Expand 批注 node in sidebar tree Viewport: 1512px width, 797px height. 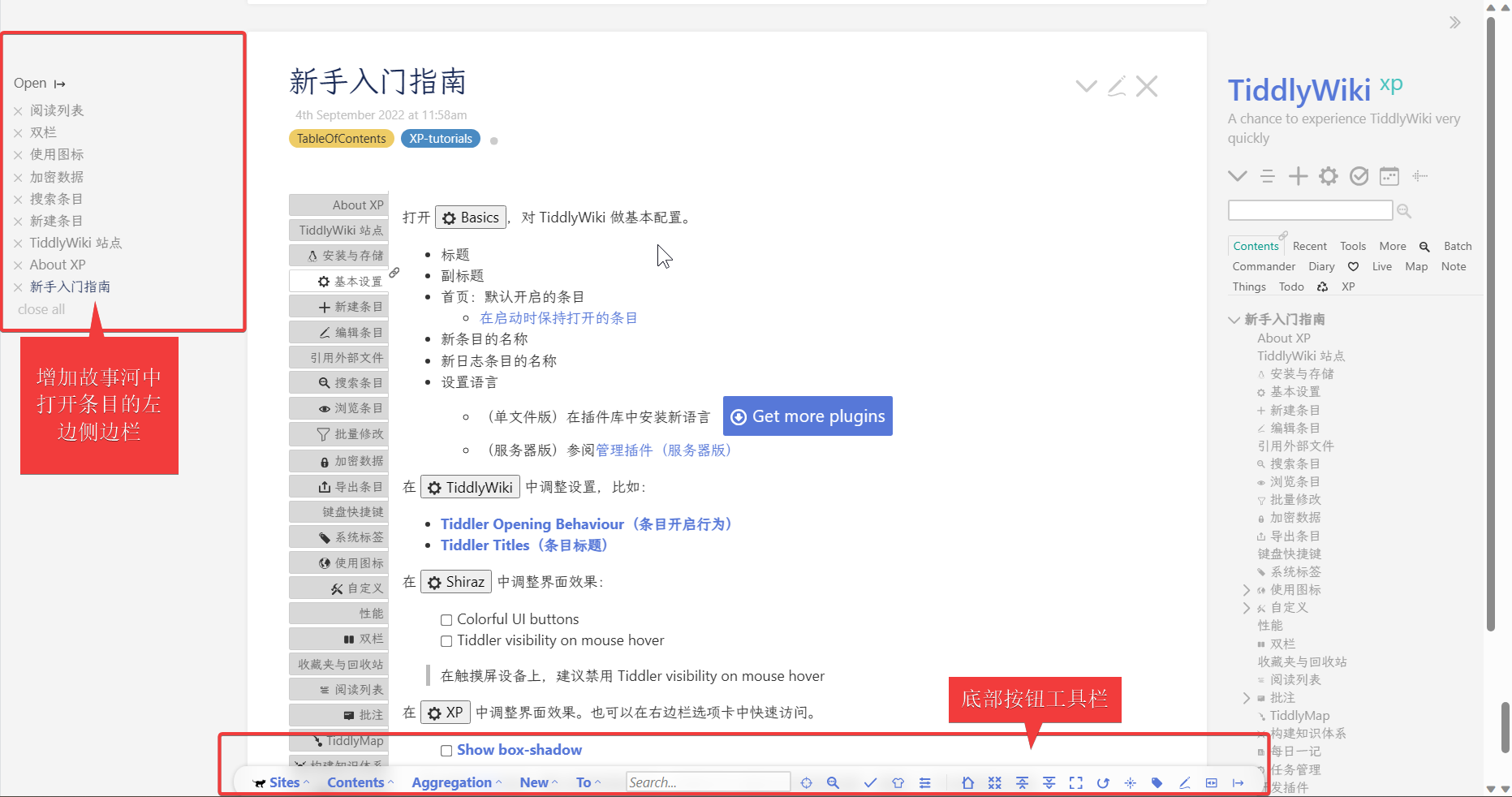[x=1247, y=698]
